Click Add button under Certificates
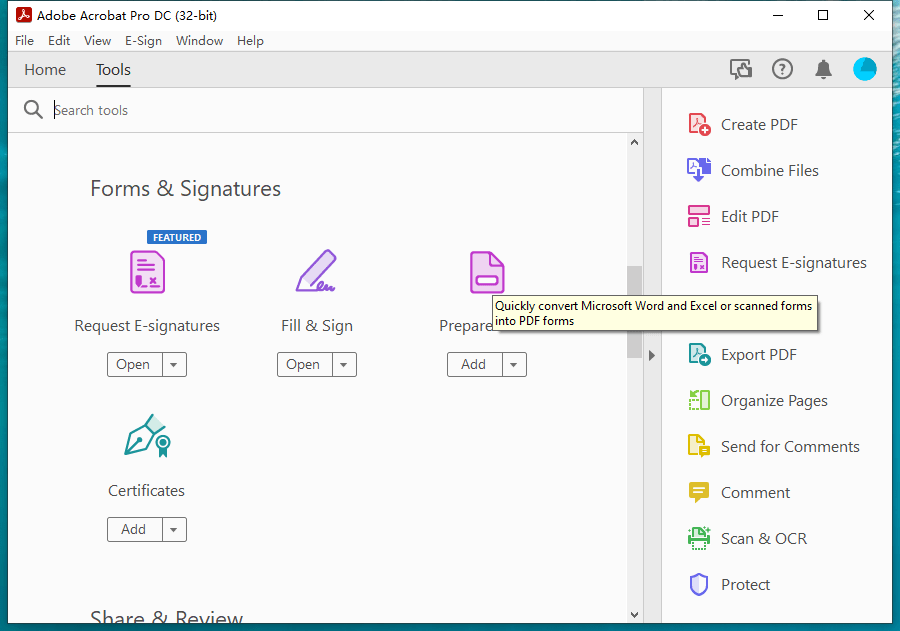This screenshot has height=631, width=900. [134, 529]
